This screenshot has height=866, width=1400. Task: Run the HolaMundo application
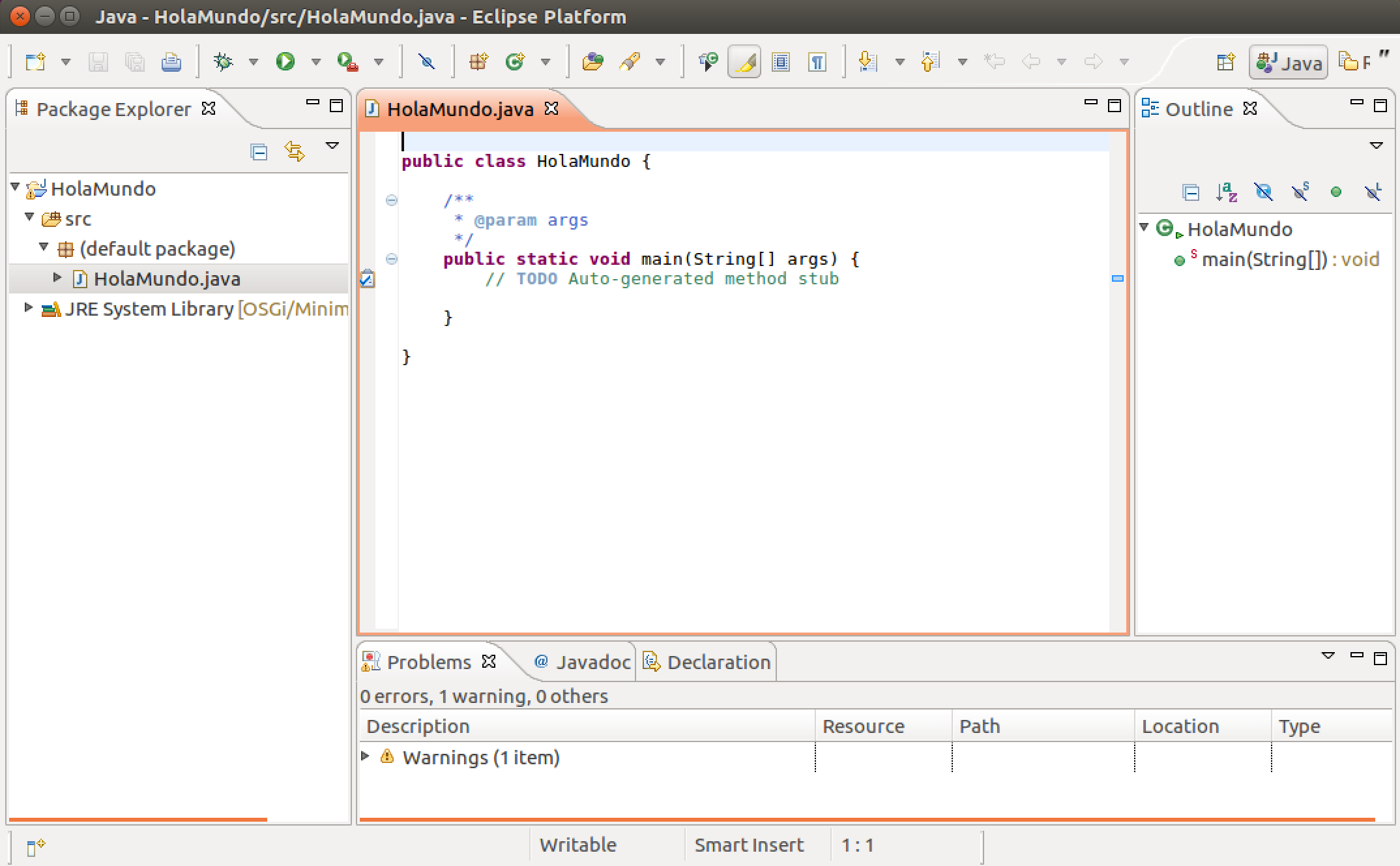pos(285,61)
